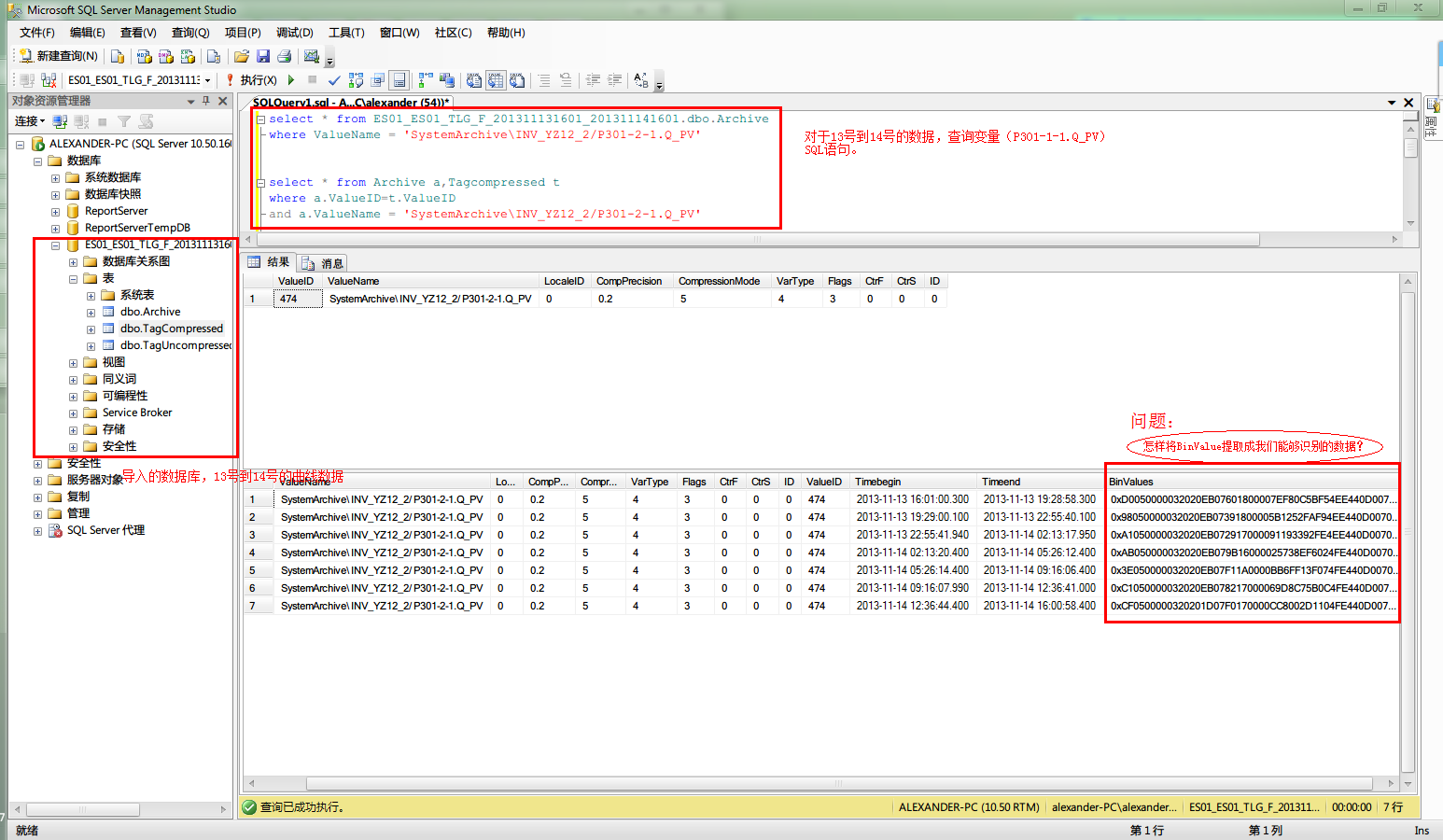This screenshot has height=840, width=1443.
Task: Open the 查询(Q) menu
Action: coord(190,33)
